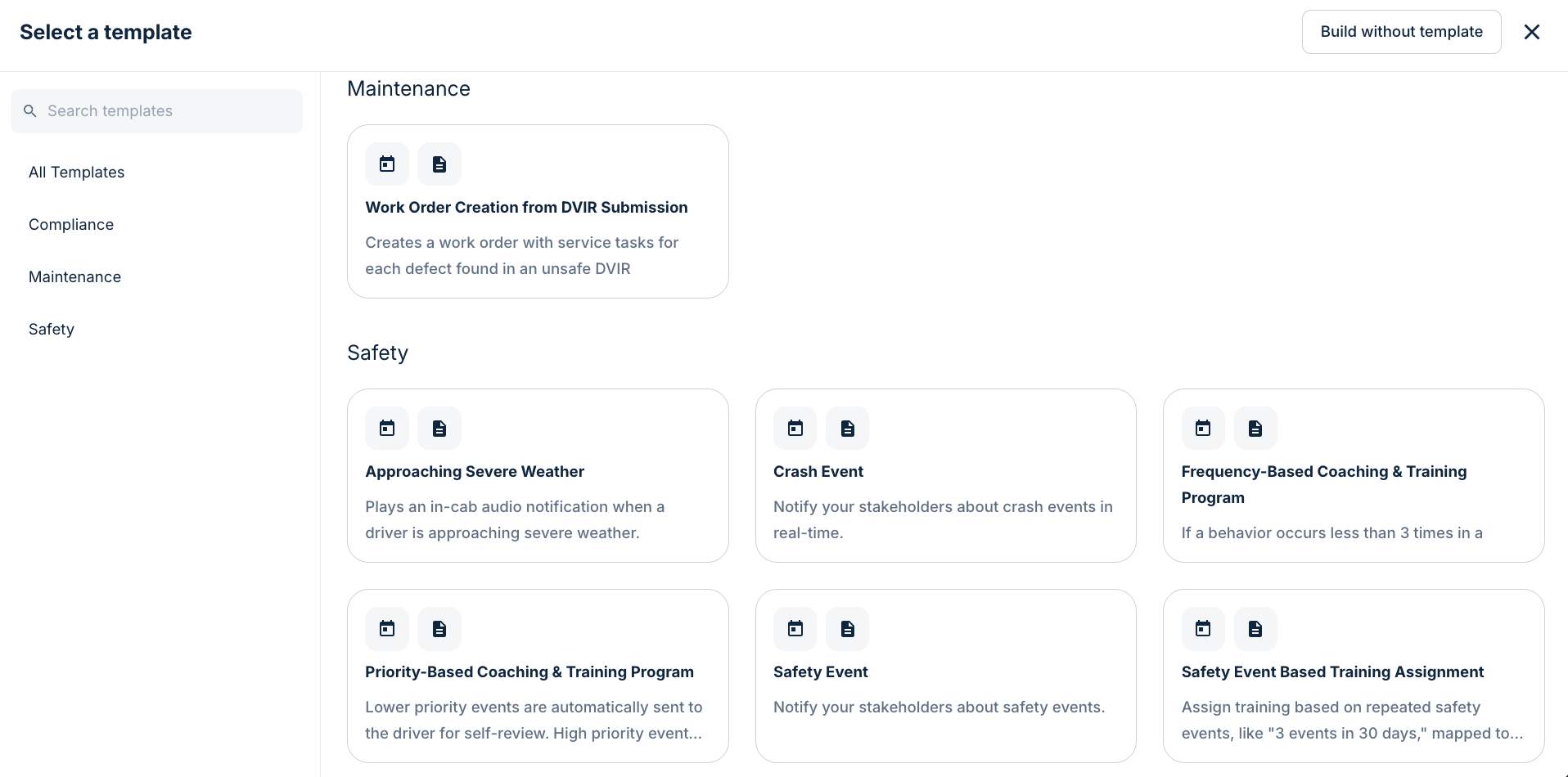Click the document icon on Work Order Creation card
Image resolution: width=1568 pixels, height=777 pixels.
tap(439, 164)
